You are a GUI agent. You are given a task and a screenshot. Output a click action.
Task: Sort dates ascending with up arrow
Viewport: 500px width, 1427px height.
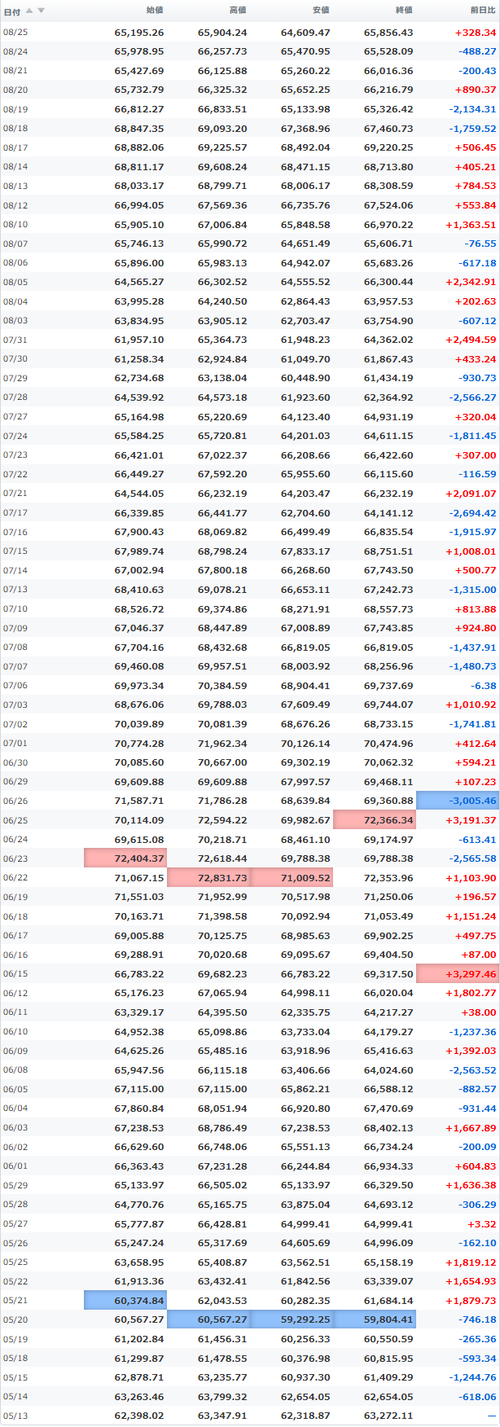coord(29,10)
